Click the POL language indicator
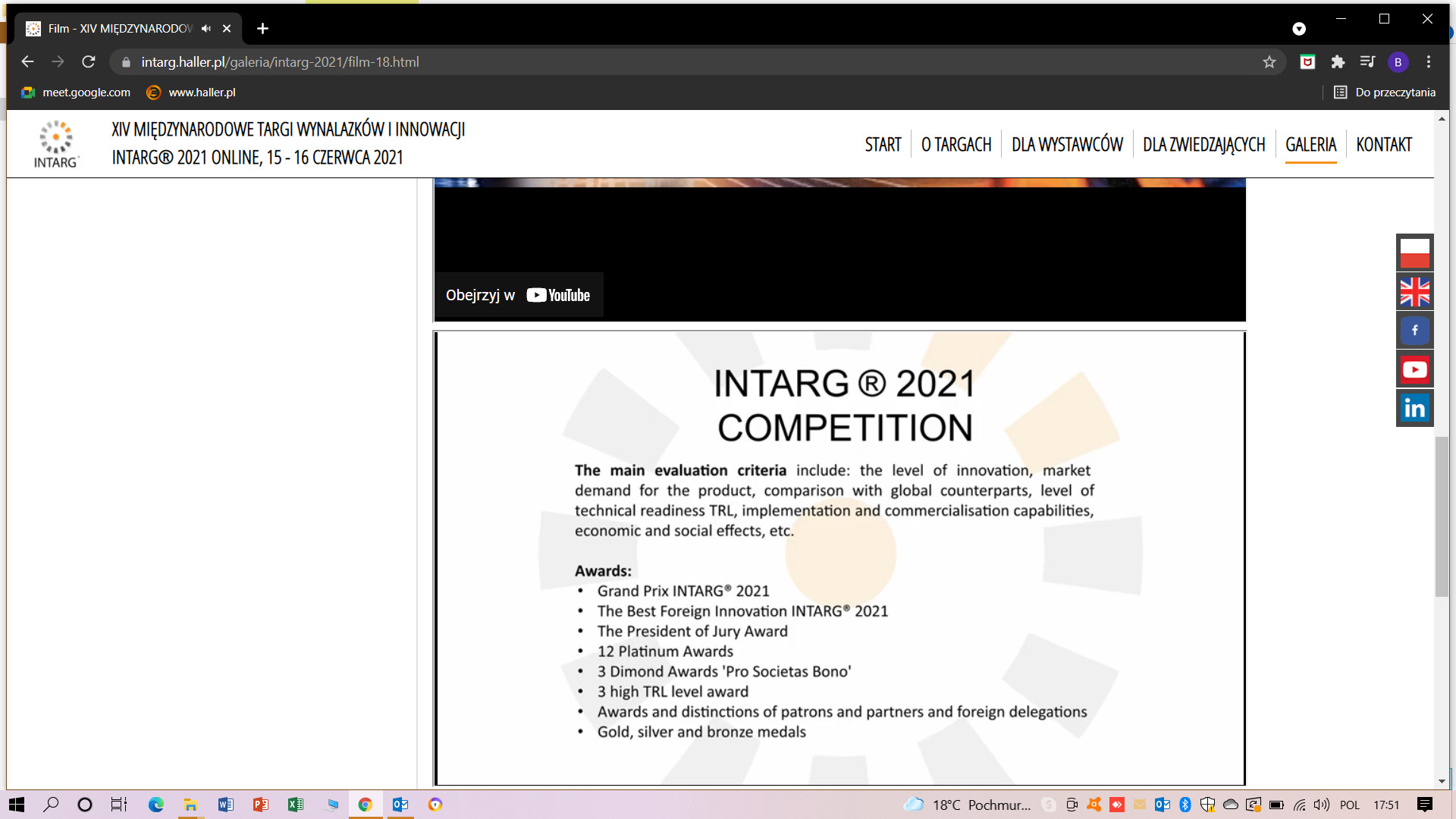The width and height of the screenshot is (1456, 819). tap(1350, 805)
